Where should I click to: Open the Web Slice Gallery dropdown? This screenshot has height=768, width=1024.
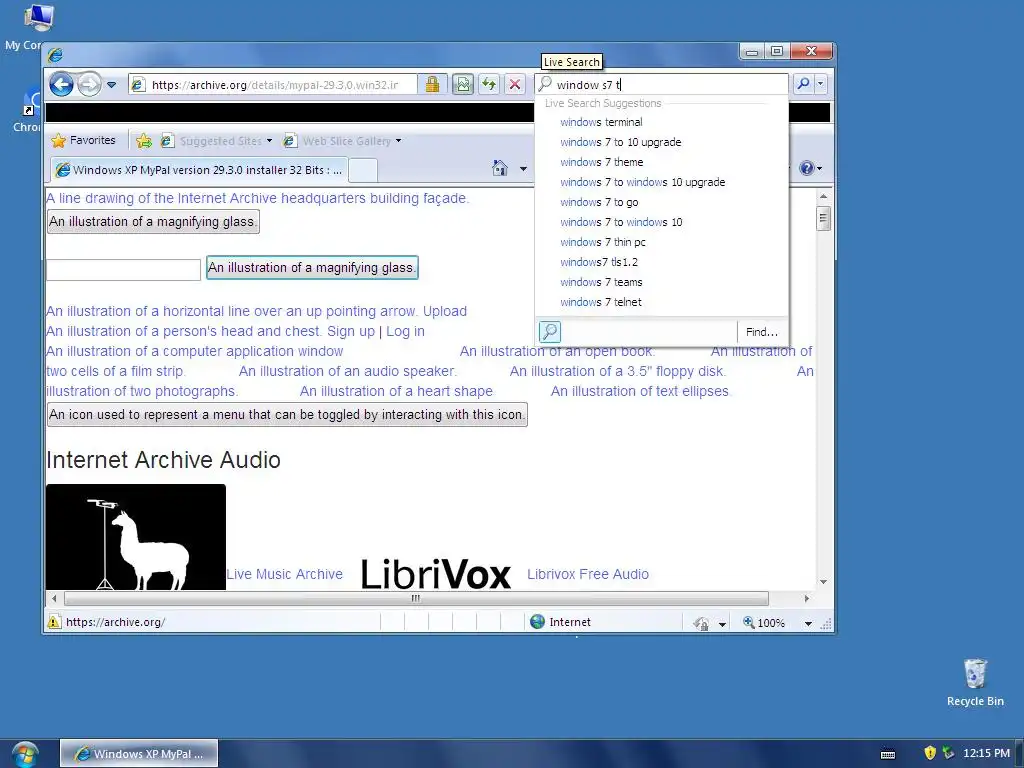pyautogui.click(x=343, y=140)
